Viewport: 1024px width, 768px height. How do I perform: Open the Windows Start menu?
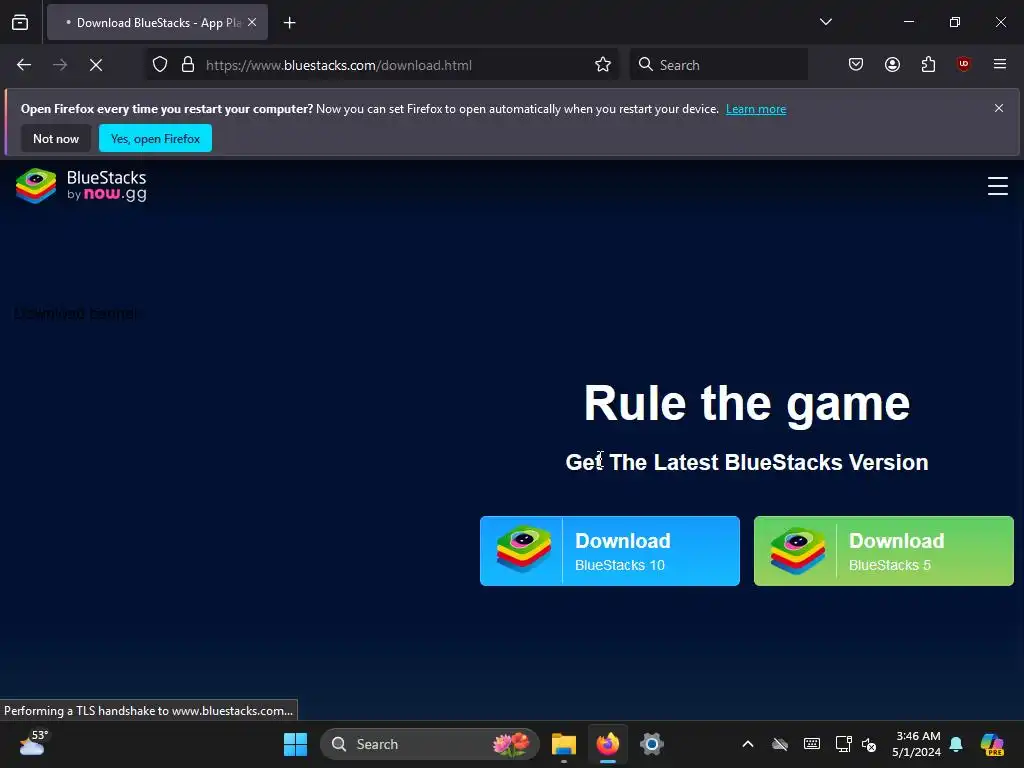[x=295, y=744]
